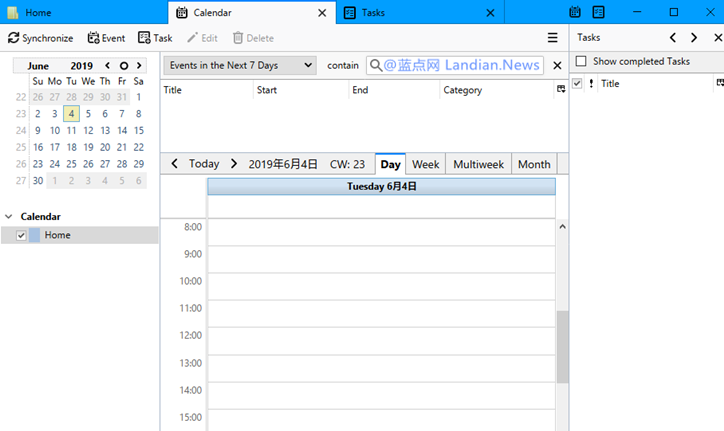724x431 pixels.
Task: Collapse the Calendar list section
Action: click(x=8, y=217)
